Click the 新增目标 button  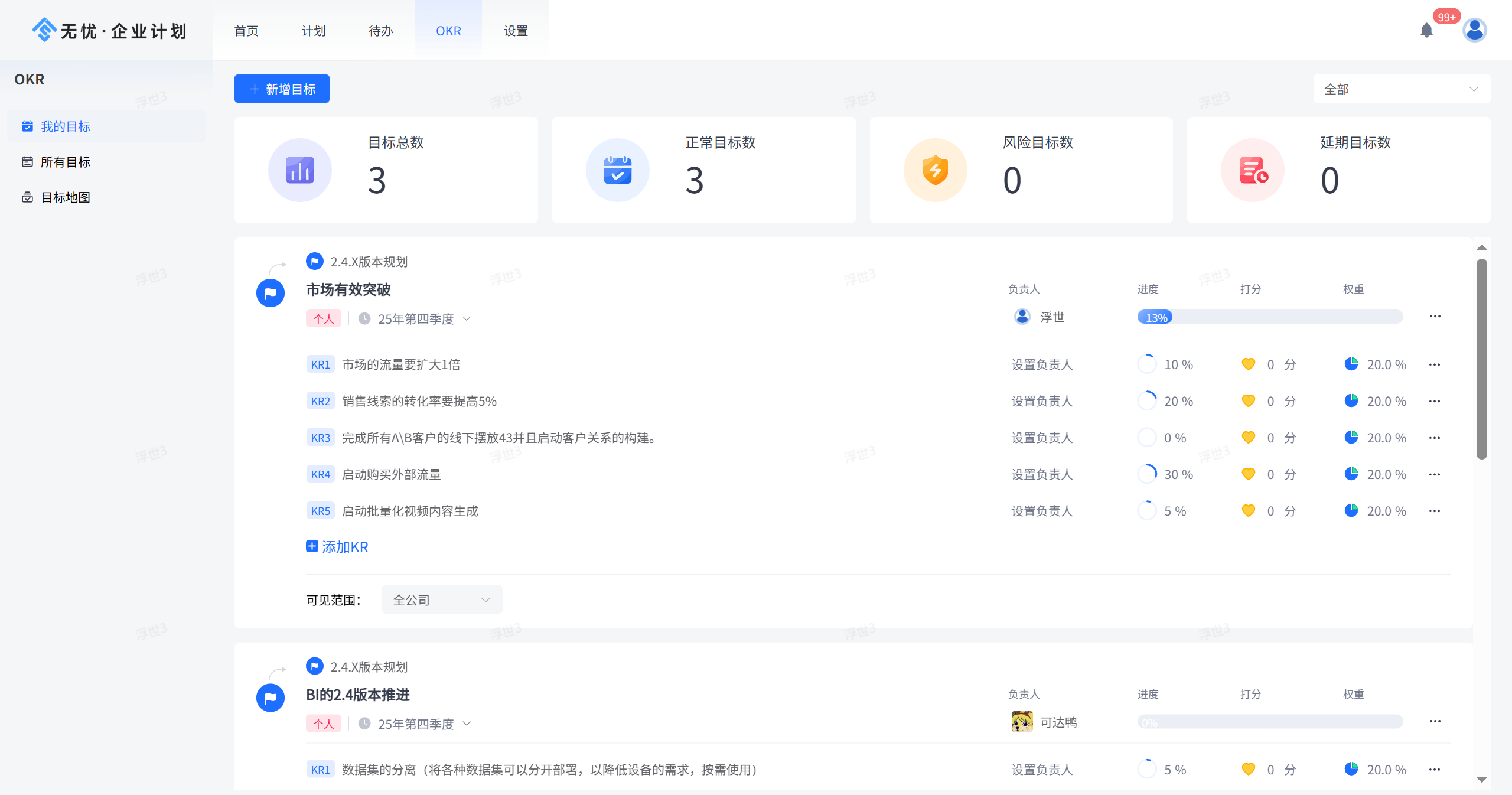(x=282, y=89)
